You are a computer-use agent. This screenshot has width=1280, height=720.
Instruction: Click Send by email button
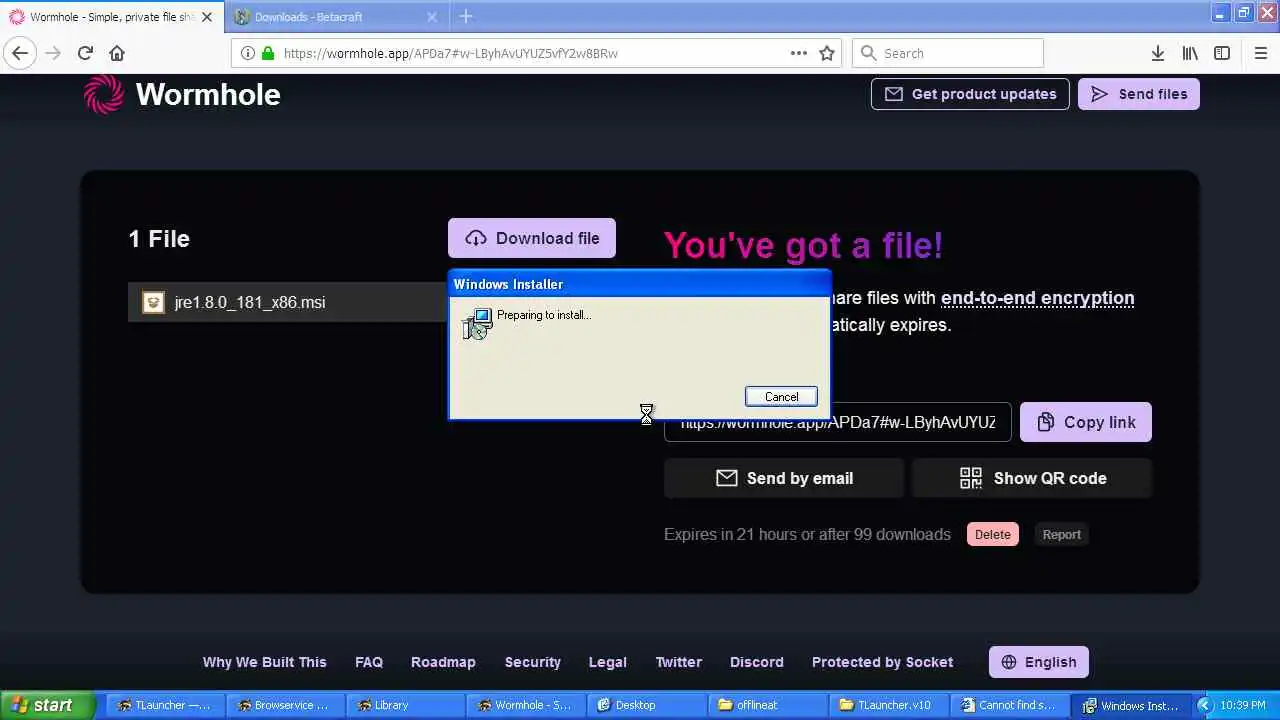[784, 478]
